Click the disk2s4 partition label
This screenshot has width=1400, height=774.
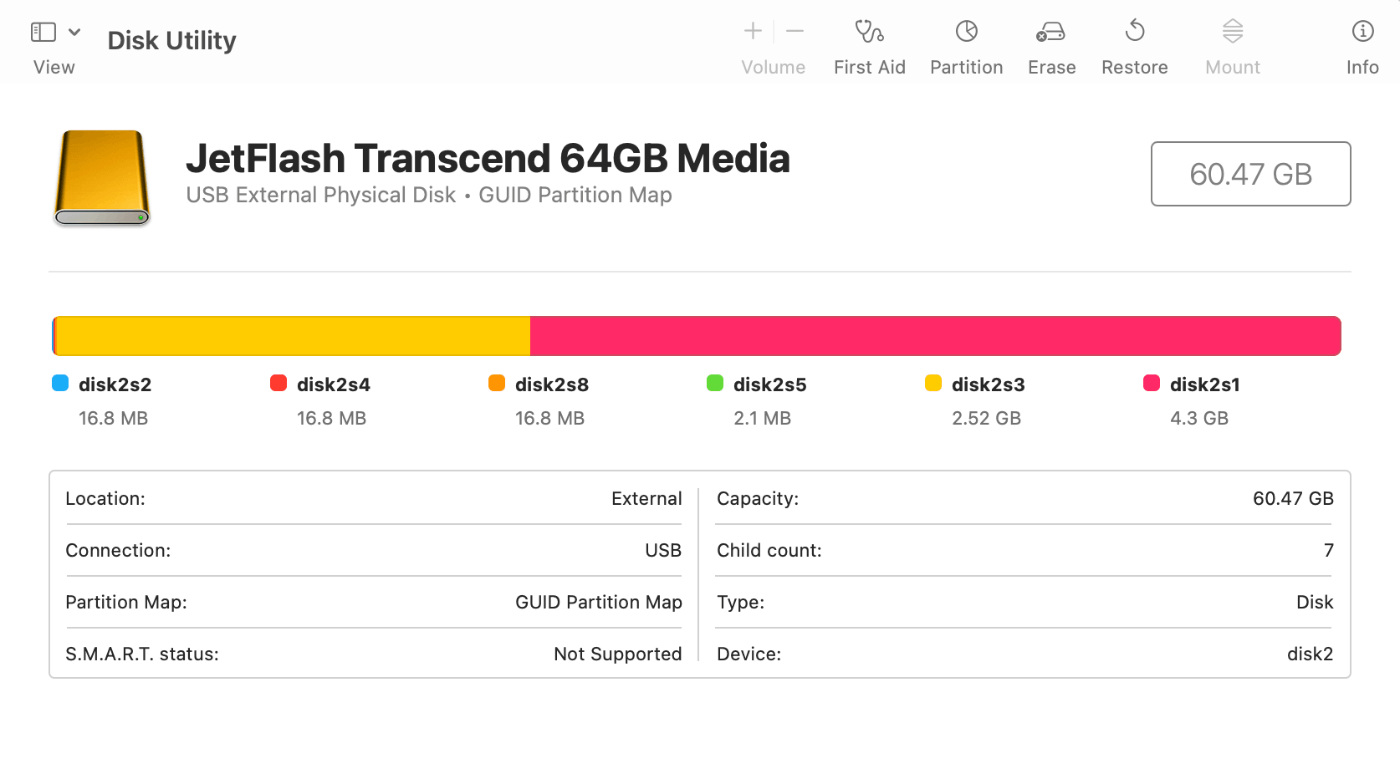point(333,384)
